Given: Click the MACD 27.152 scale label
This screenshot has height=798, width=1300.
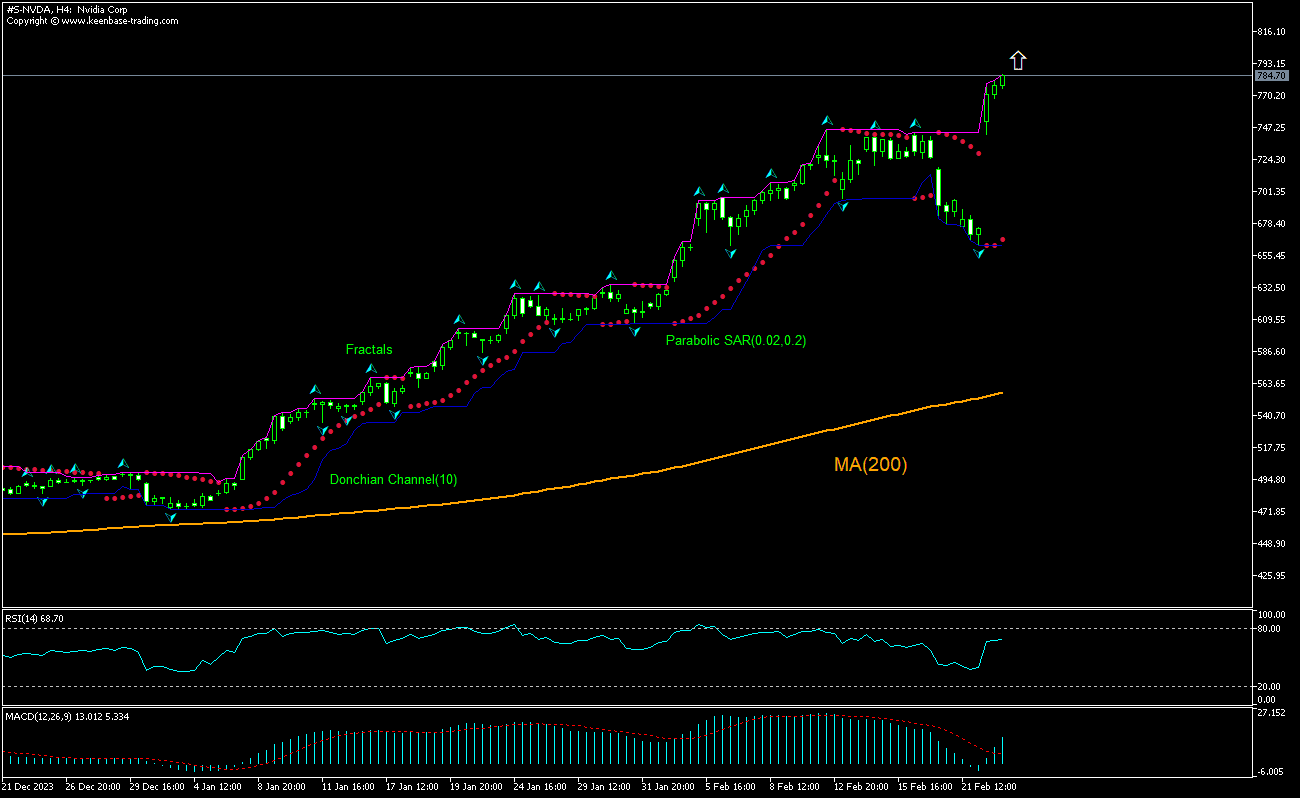Looking at the screenshot, I should point(1270,714).
